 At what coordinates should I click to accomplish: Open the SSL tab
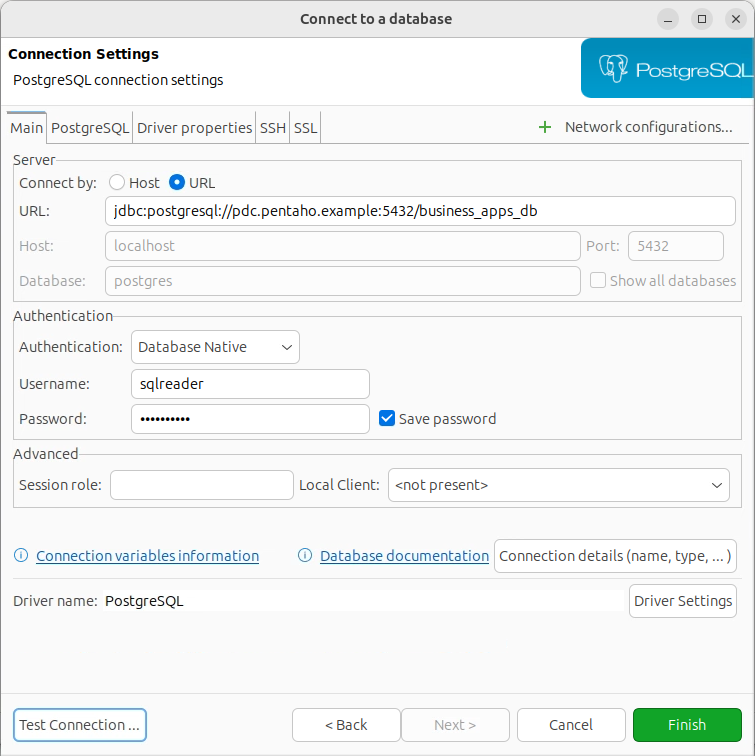click(x=305, y=128)
